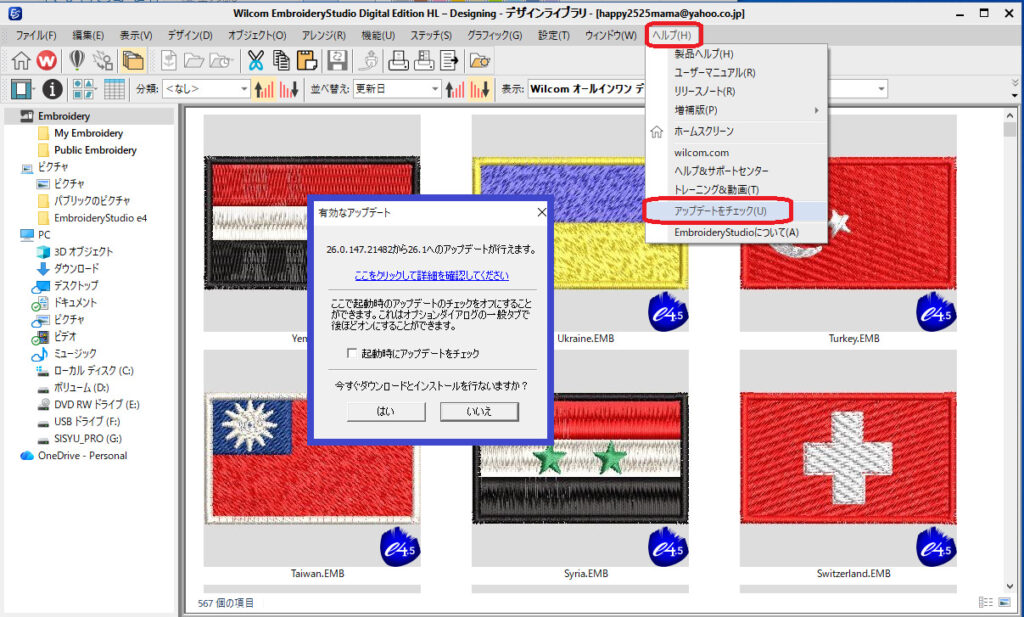Image resolution: width=1024 pixels, height=617 pixels.
Task: Click the hot air balloon icon
Action: 76,61
